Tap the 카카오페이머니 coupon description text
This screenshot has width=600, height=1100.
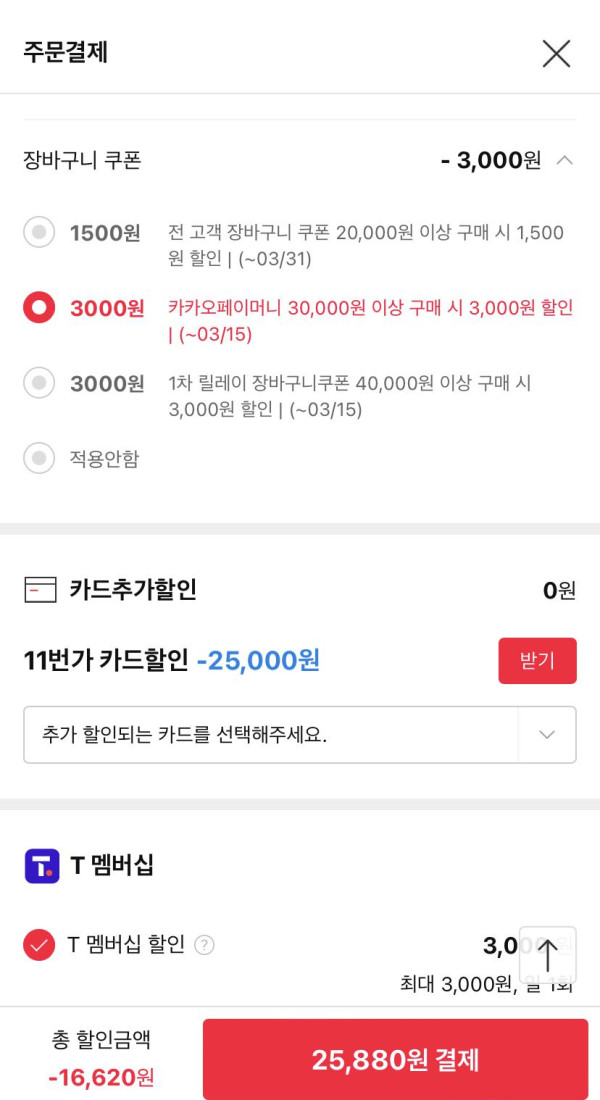(x=370, y=321)
